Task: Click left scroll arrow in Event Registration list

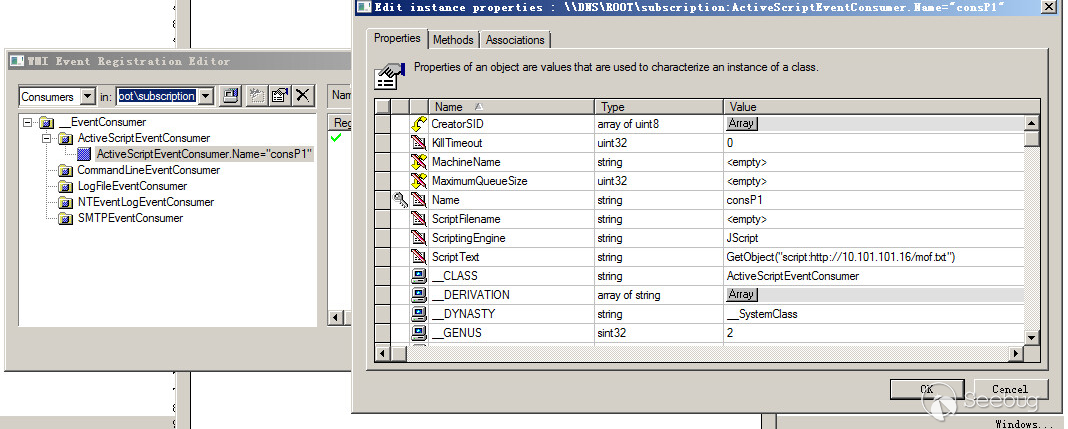Action: (335, 318)
